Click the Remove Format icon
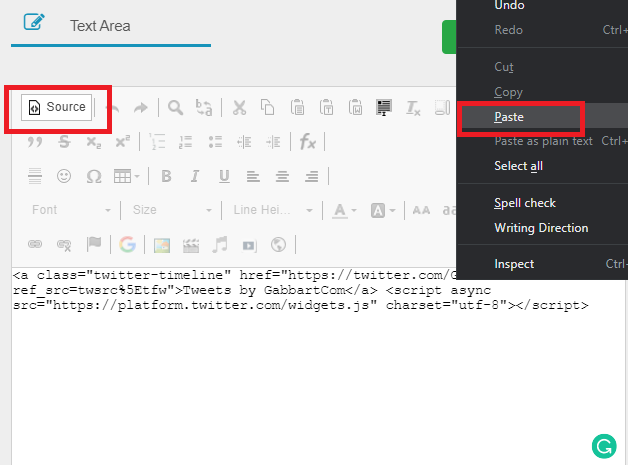The image size is (628, 465). coord(413,108)
